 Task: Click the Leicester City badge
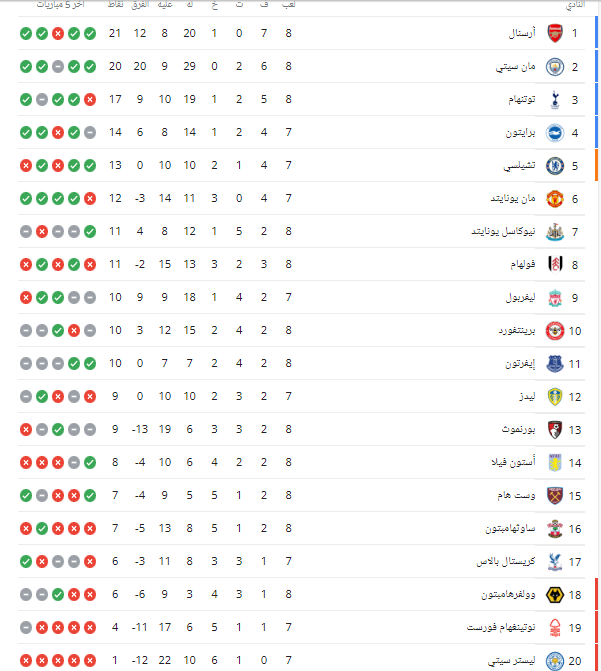[555, 661]
